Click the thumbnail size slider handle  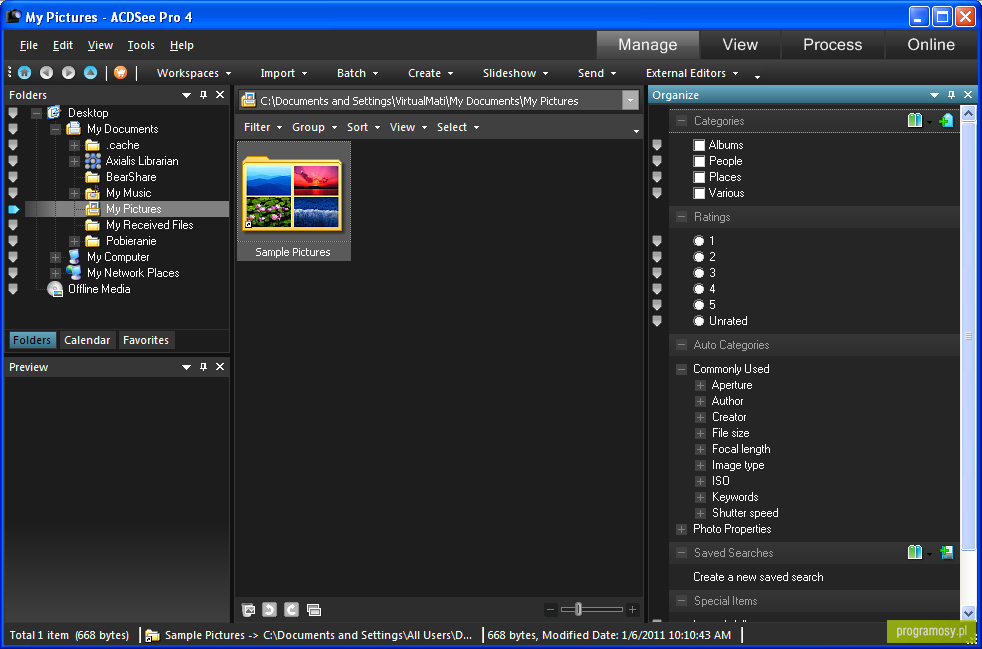(578, 610)
